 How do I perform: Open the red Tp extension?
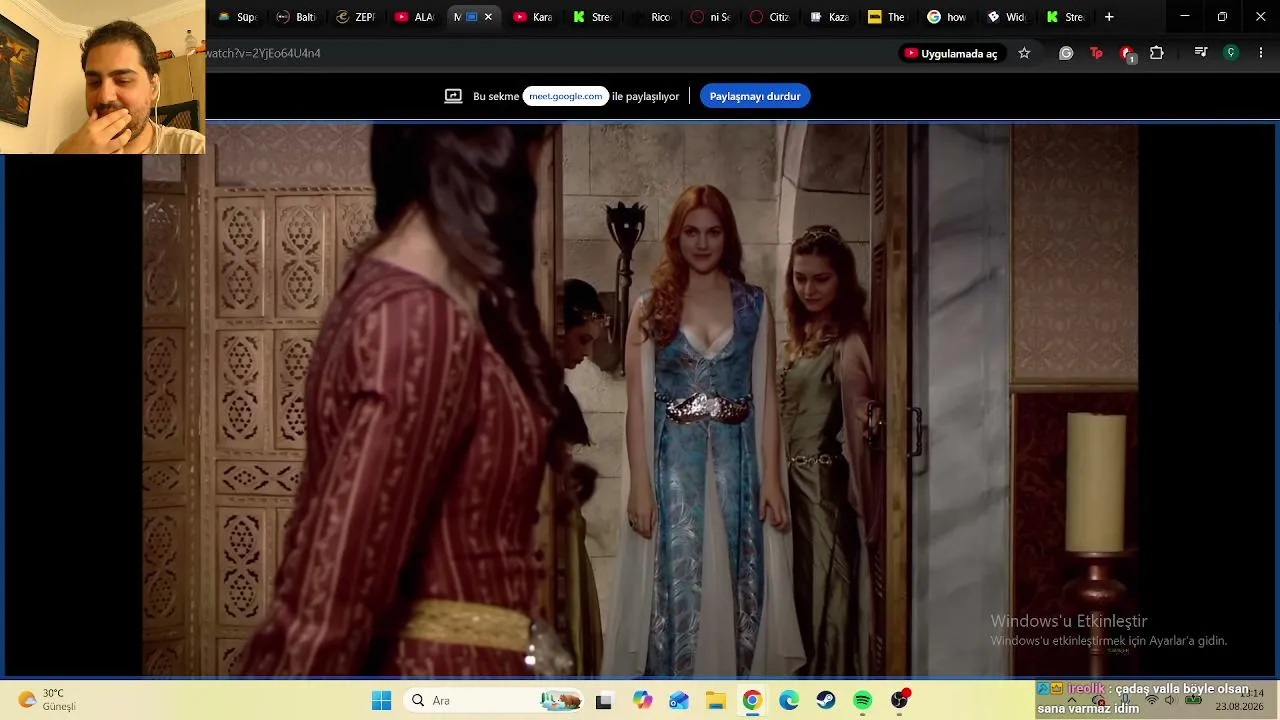coord(1096,53)
